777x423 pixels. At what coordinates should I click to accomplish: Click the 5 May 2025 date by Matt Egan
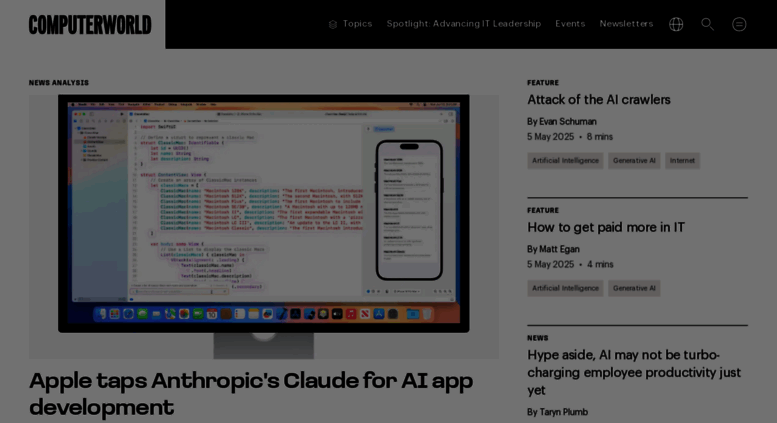click(x=551, y=264)
